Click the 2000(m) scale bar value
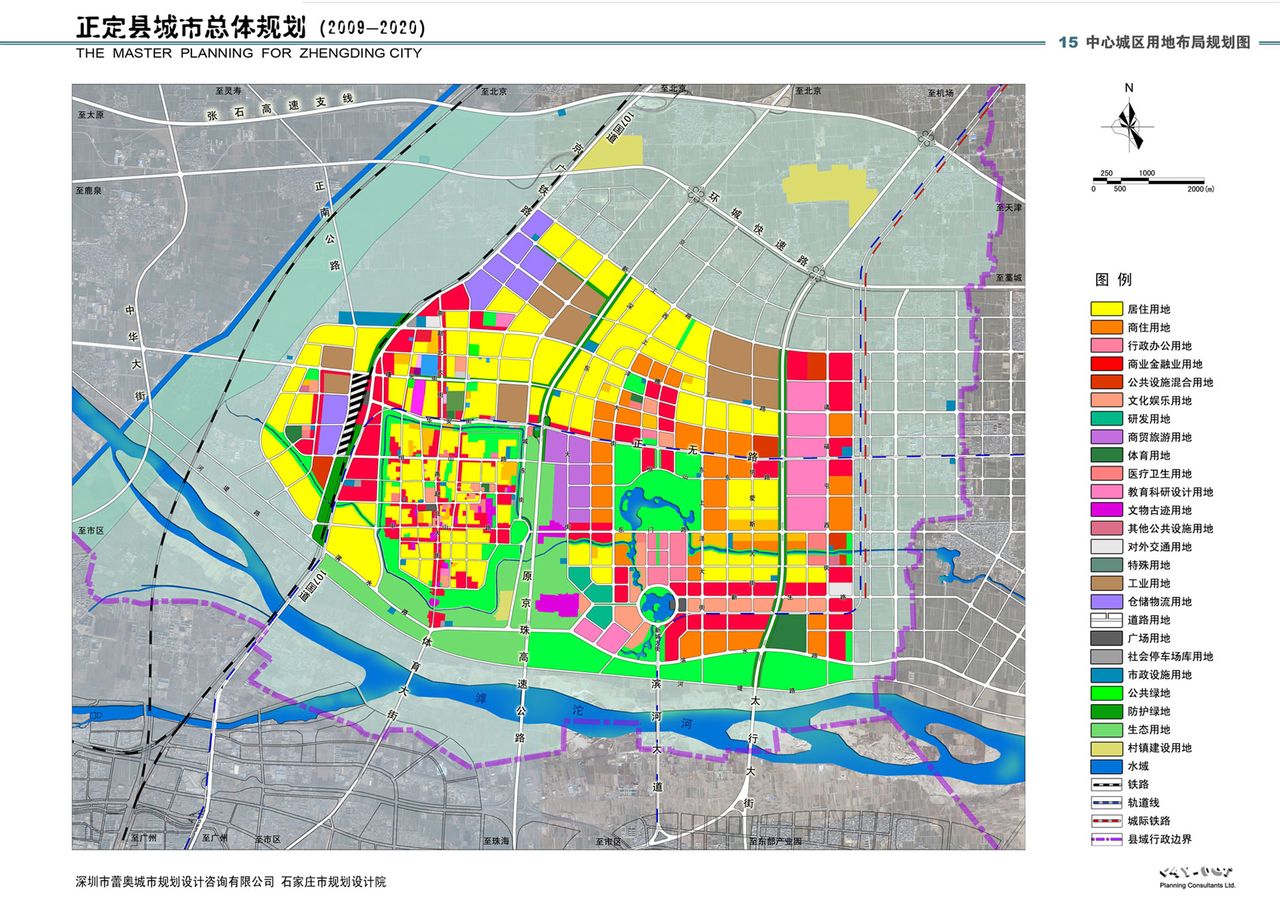This screenshot has height=905, width=1280. pos(1201,189)
